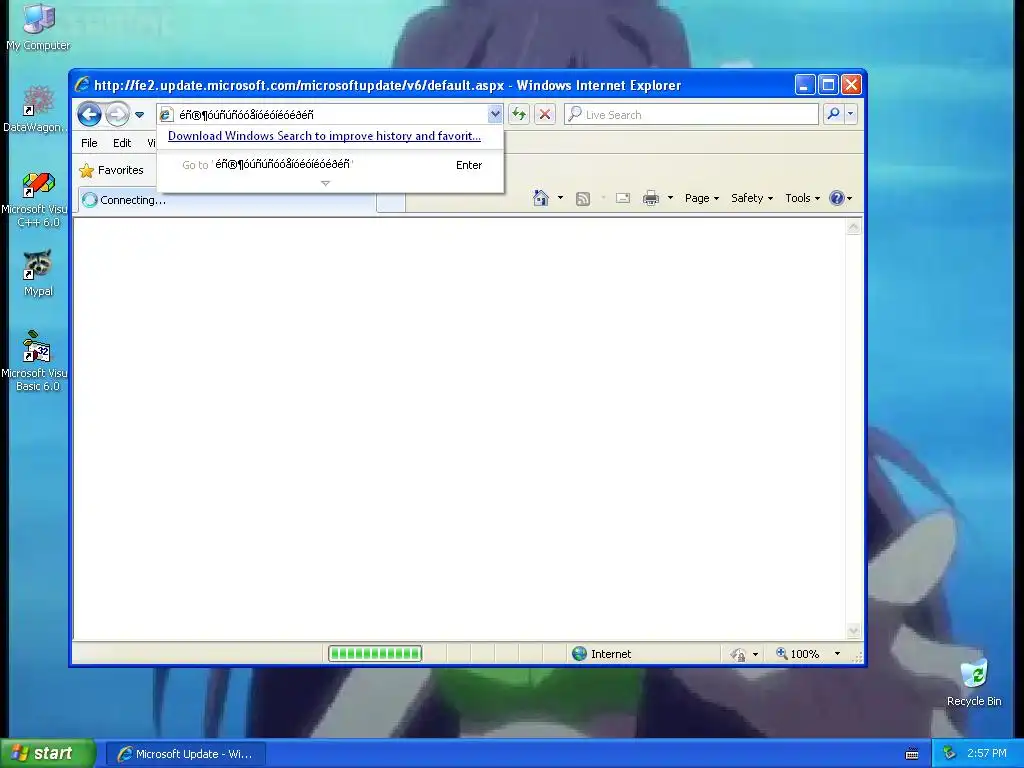
Task: Click the Forward navigation arrow
Action: [x=118, y=114]
